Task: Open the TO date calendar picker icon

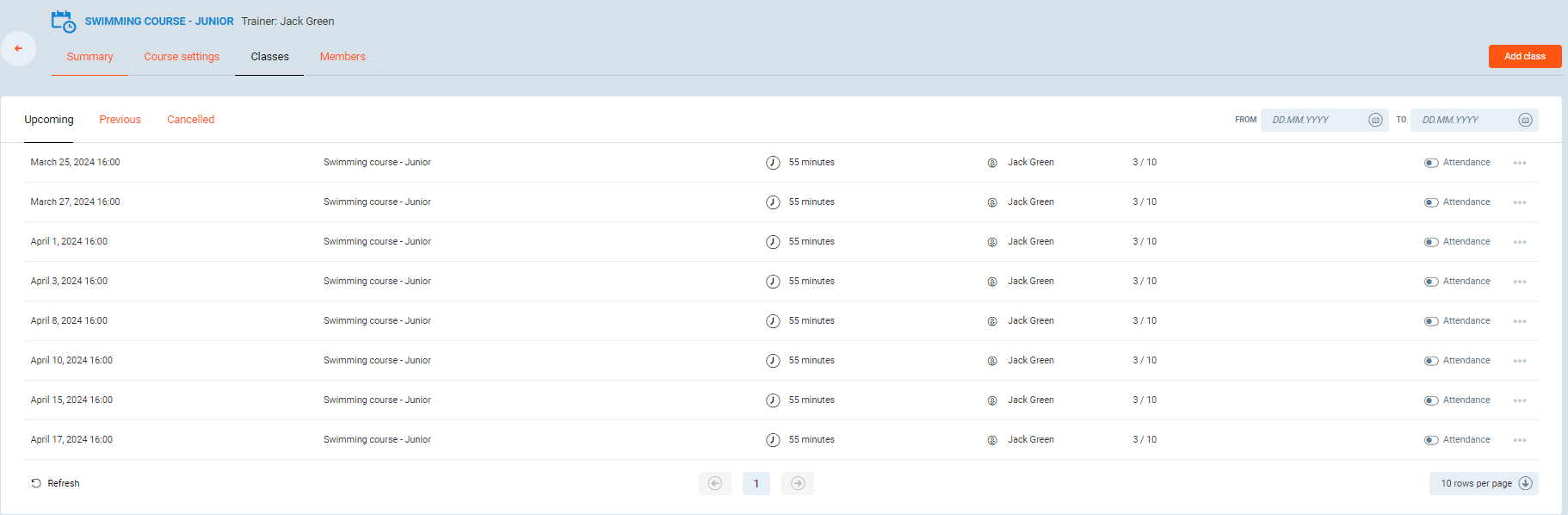Action: coord(1525,120)
